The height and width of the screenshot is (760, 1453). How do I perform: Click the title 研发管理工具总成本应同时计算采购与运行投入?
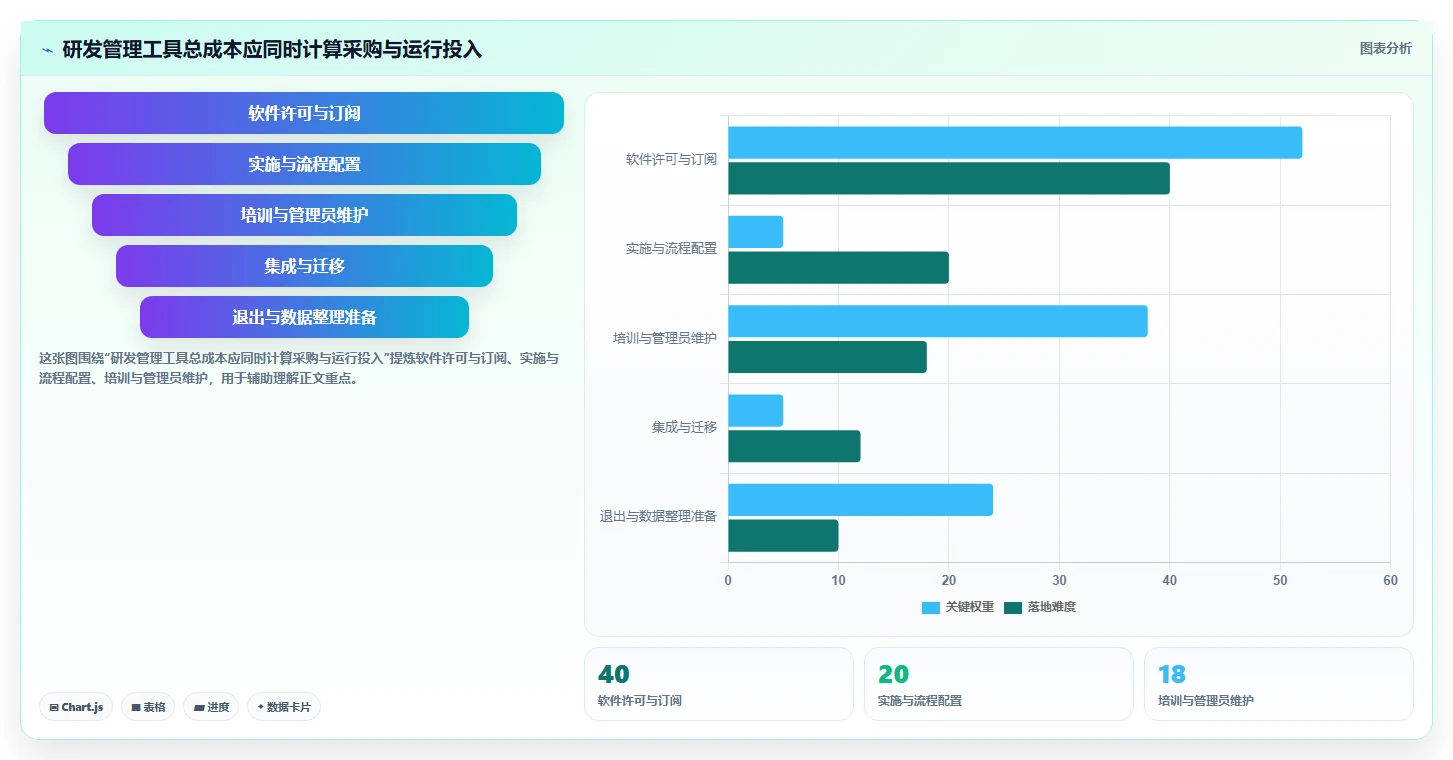coord(272,50)
